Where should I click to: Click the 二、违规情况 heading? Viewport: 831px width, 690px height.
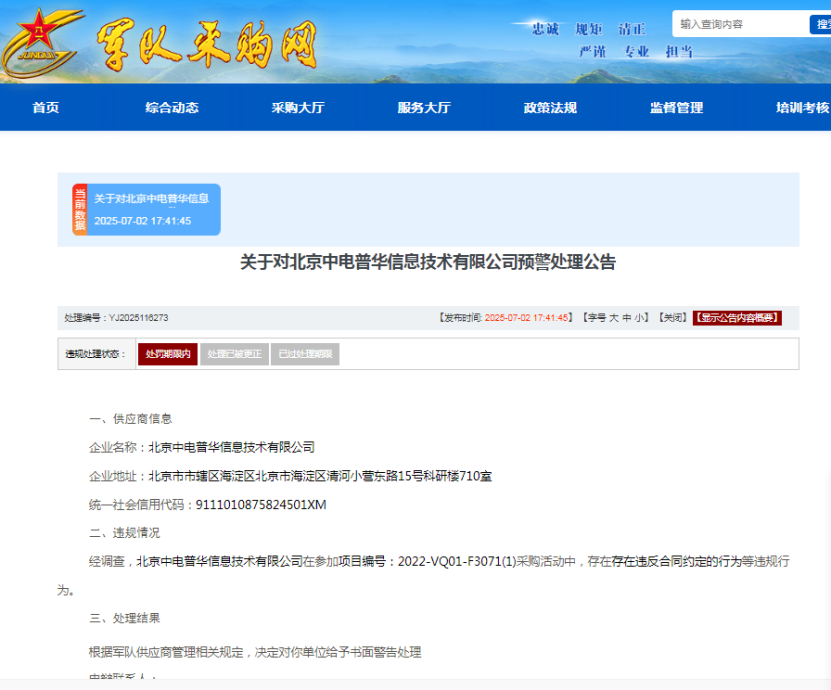125,533
